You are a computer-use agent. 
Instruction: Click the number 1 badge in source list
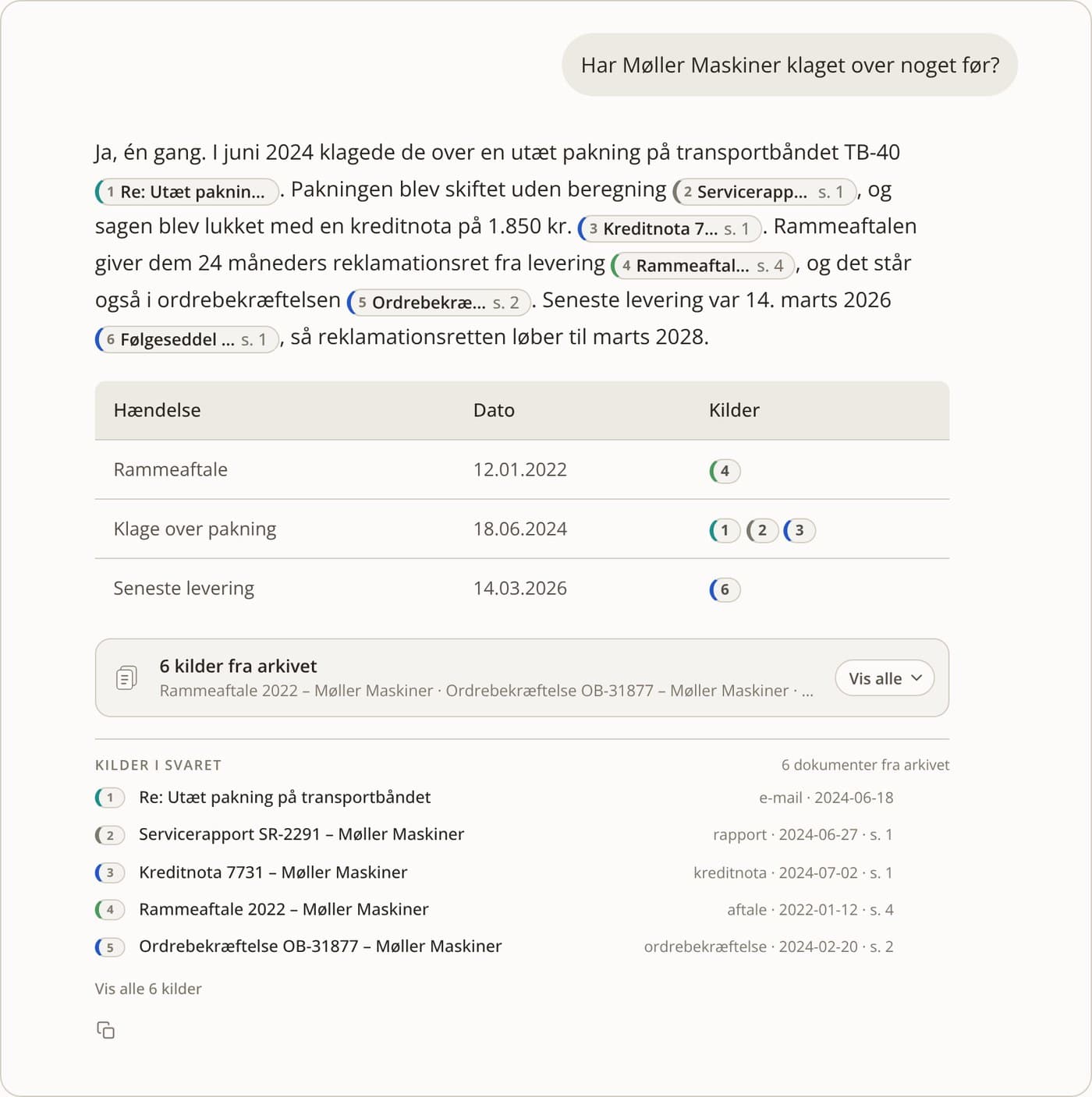coord(110,798)
